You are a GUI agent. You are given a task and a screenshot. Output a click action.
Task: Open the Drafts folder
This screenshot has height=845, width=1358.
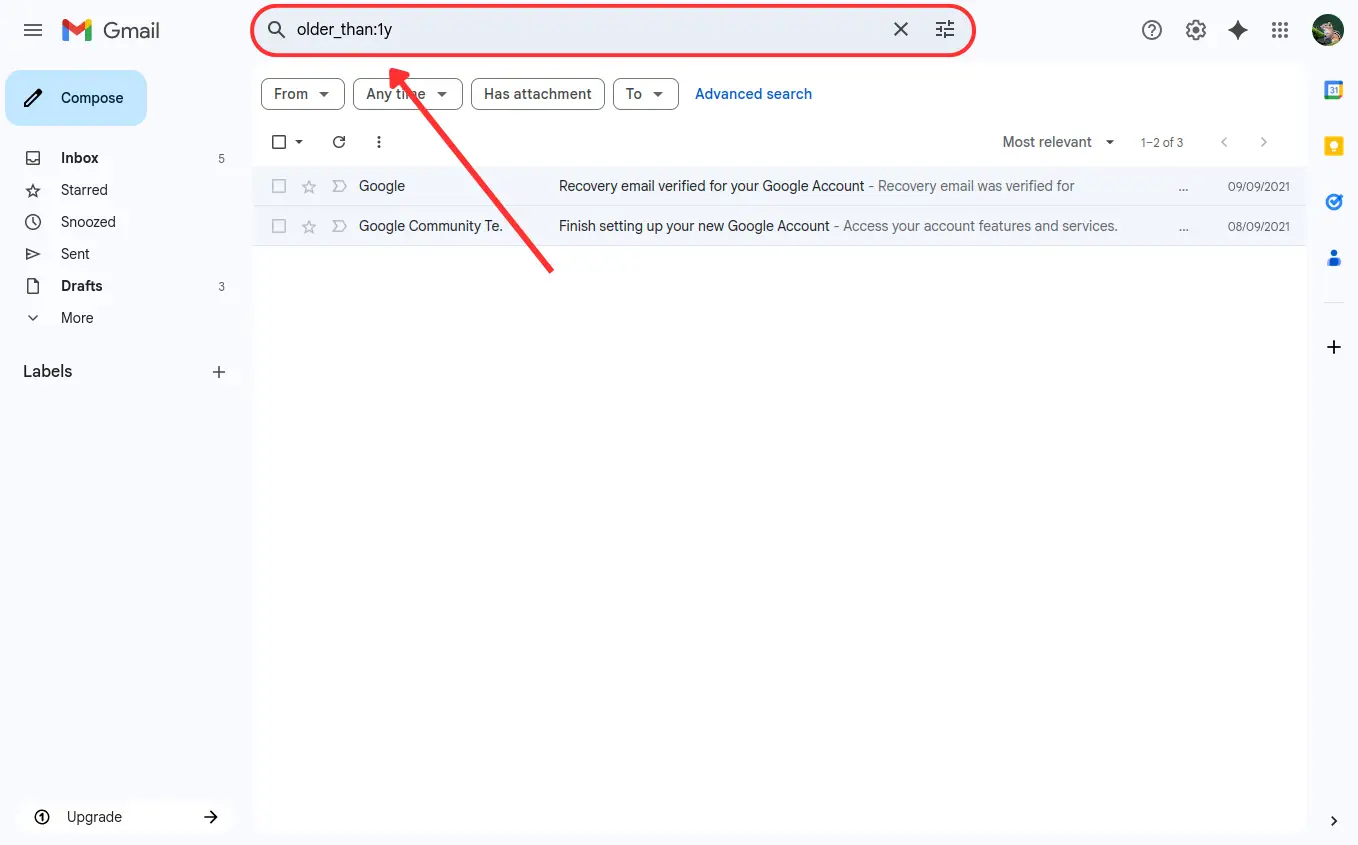81,286
